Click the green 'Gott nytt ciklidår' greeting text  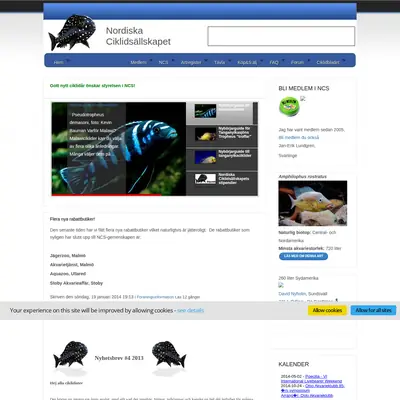[x=92, y=86]
